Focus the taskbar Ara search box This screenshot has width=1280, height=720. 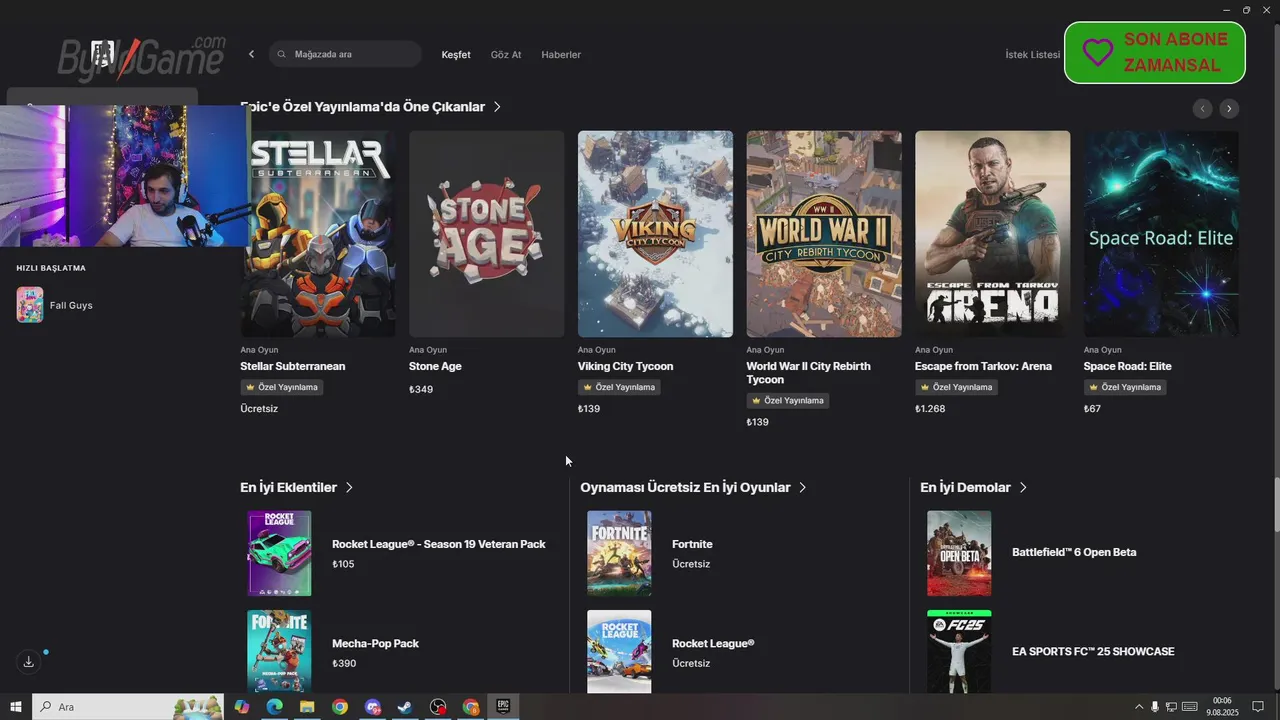point(128,707)
